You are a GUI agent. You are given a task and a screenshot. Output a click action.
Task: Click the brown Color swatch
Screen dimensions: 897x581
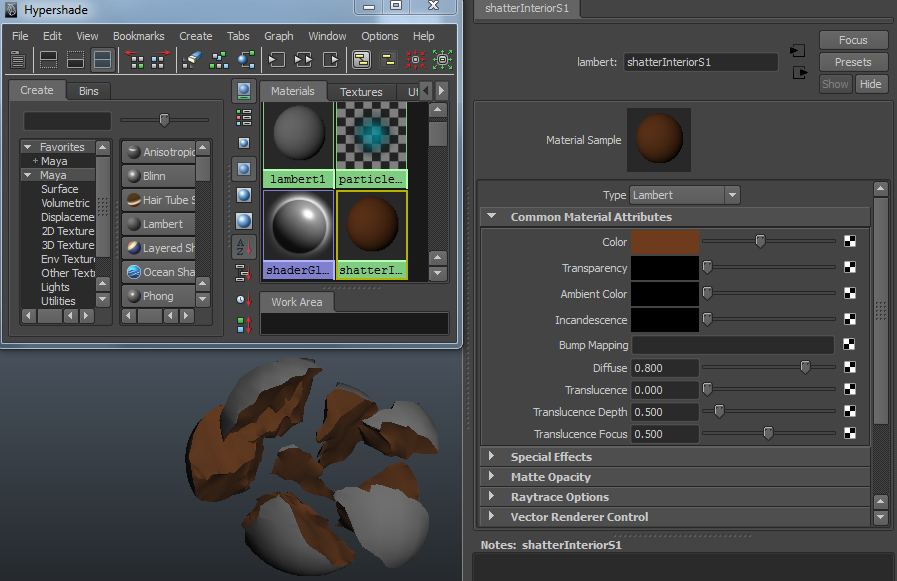pyautogui.click(x=665, y=241)
